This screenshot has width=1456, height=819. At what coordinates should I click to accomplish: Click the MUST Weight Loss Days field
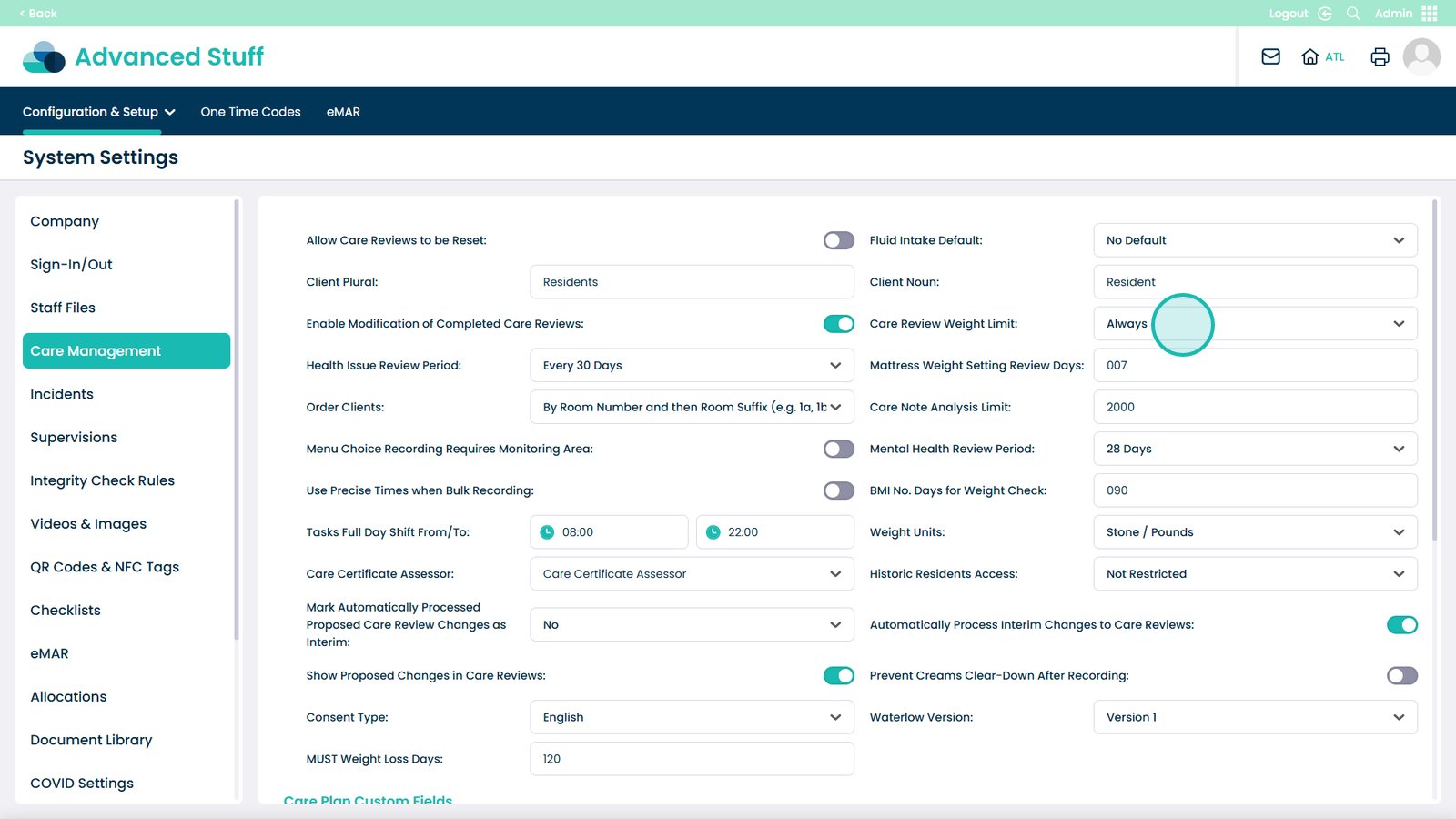(692, 759)
